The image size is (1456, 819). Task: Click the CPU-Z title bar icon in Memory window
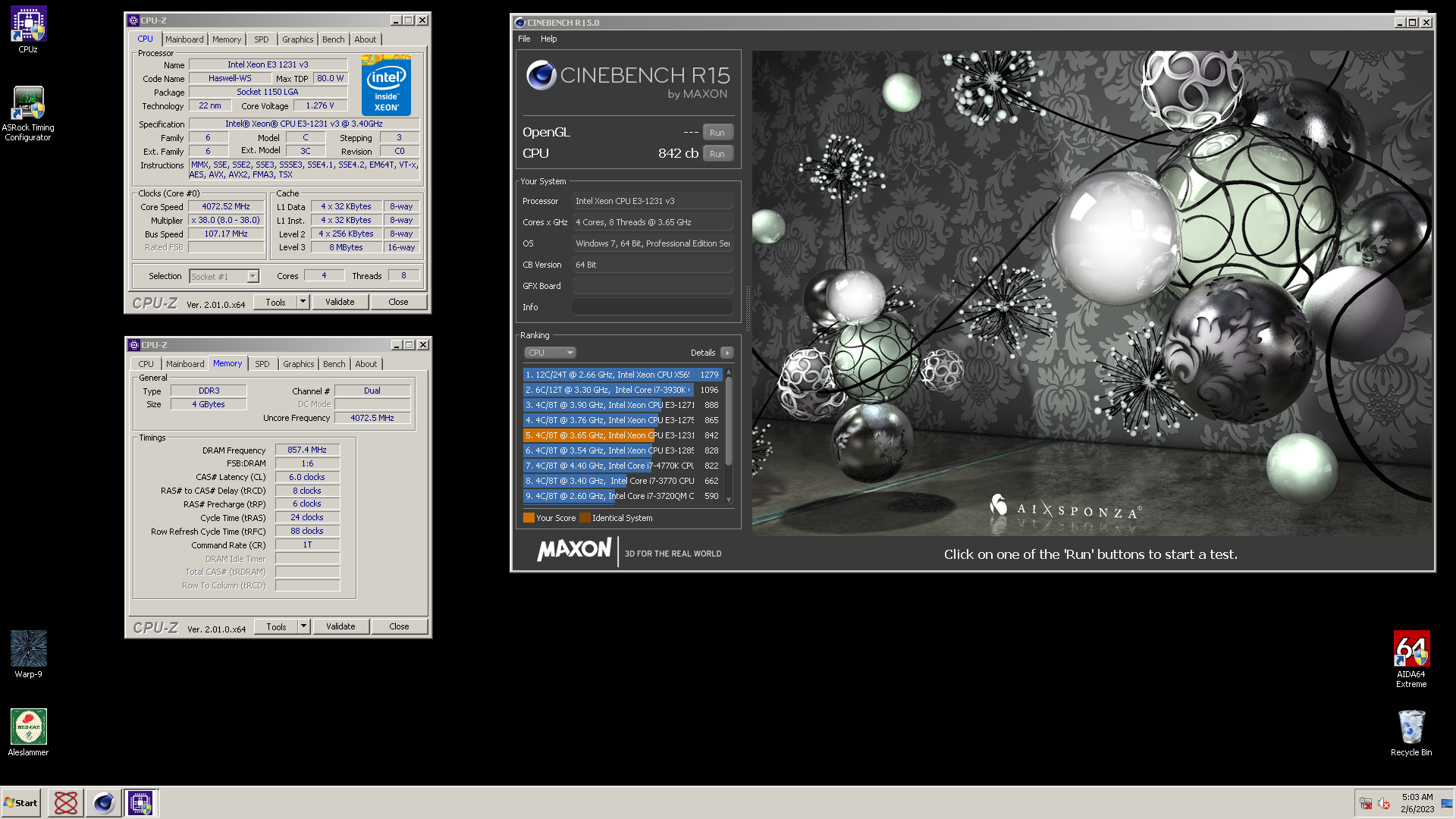(x=134, y=345)
